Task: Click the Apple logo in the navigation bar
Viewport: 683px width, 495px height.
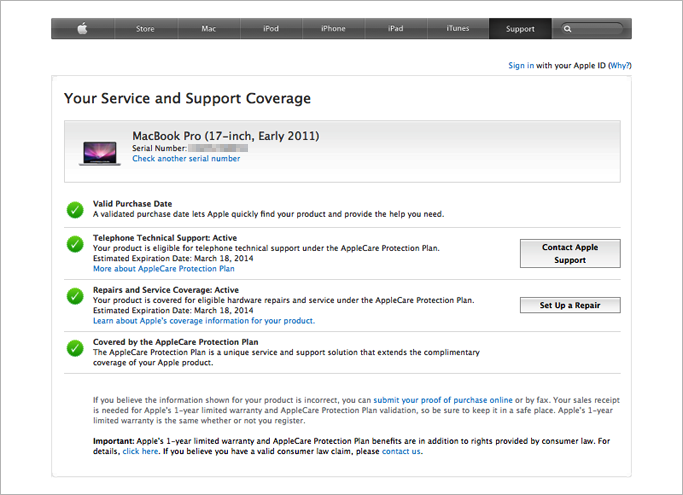Action: point(82,29)
